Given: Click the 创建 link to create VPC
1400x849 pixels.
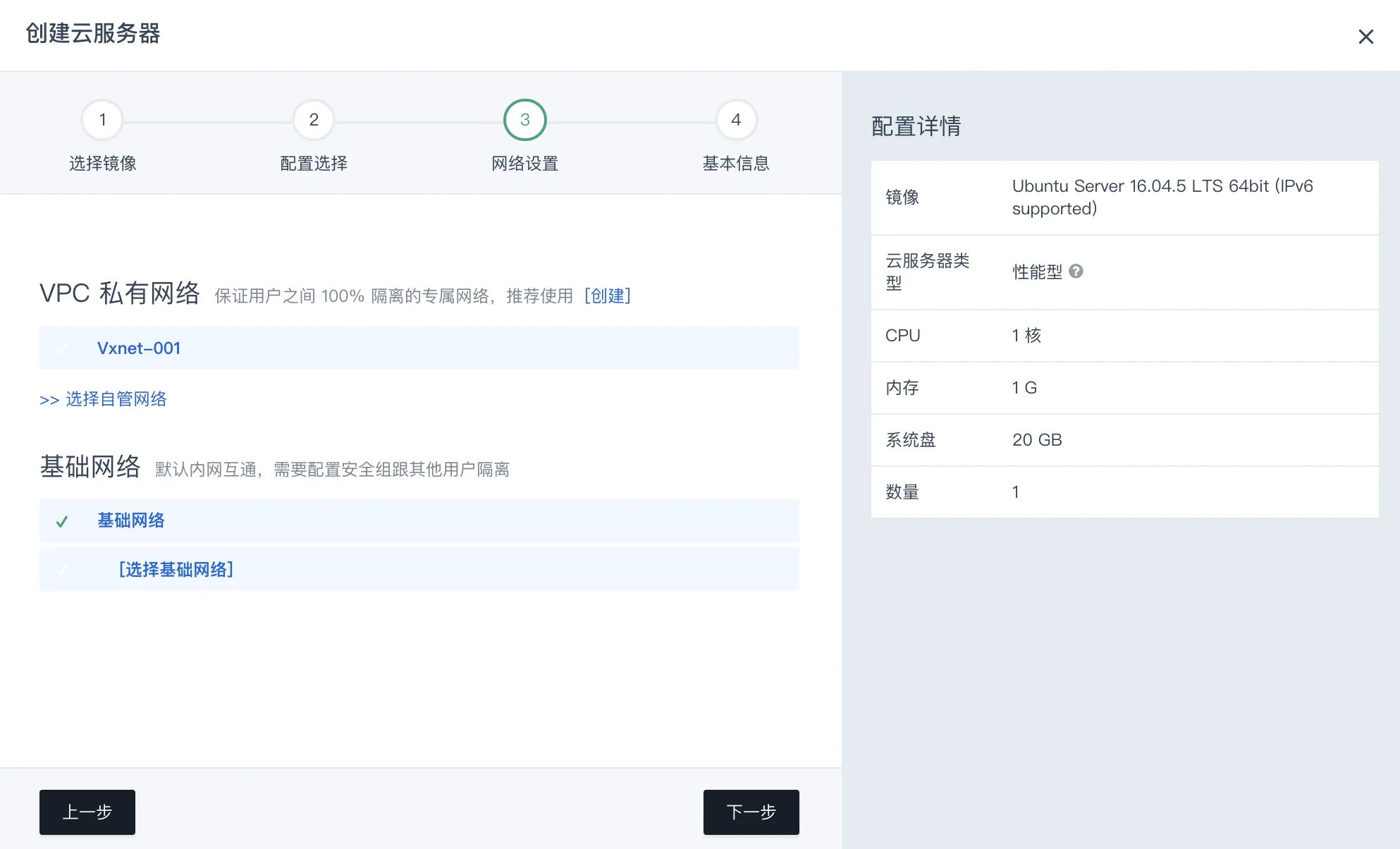Looking at the screenshot, I should (608, 295).
